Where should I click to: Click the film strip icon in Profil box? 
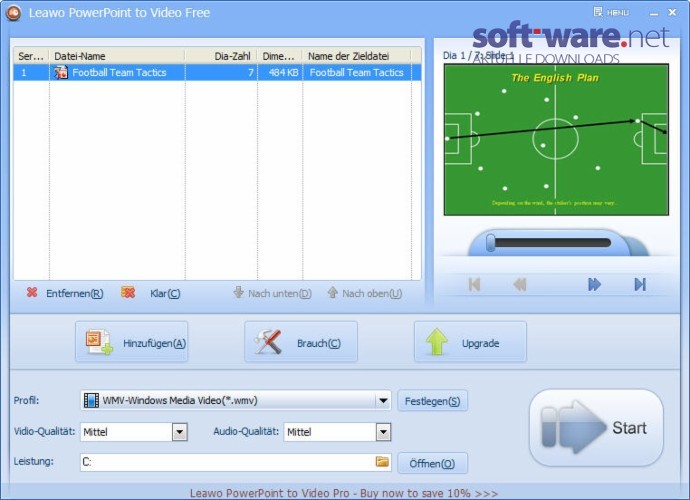click(x=91, y=401)
